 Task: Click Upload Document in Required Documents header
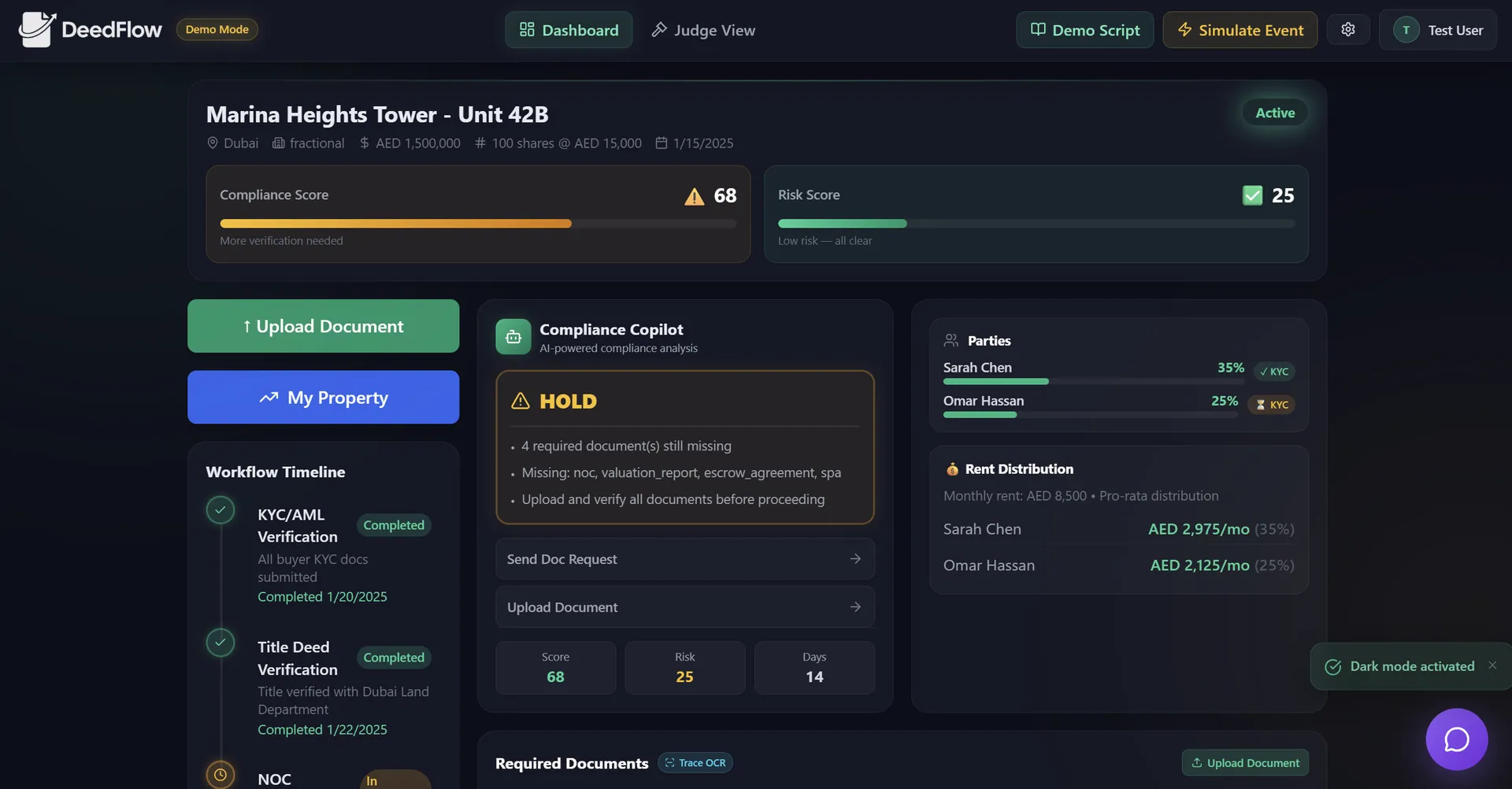pyautogui.click(x=1245, y=762)
